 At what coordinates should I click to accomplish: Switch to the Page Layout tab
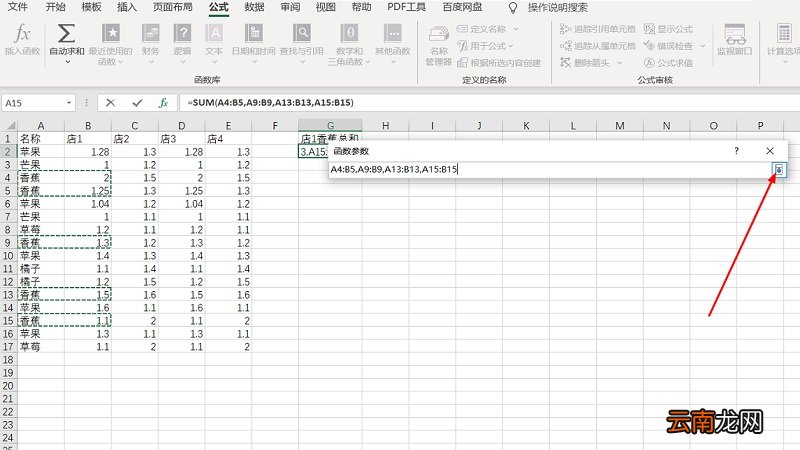[x=172, y=7]
